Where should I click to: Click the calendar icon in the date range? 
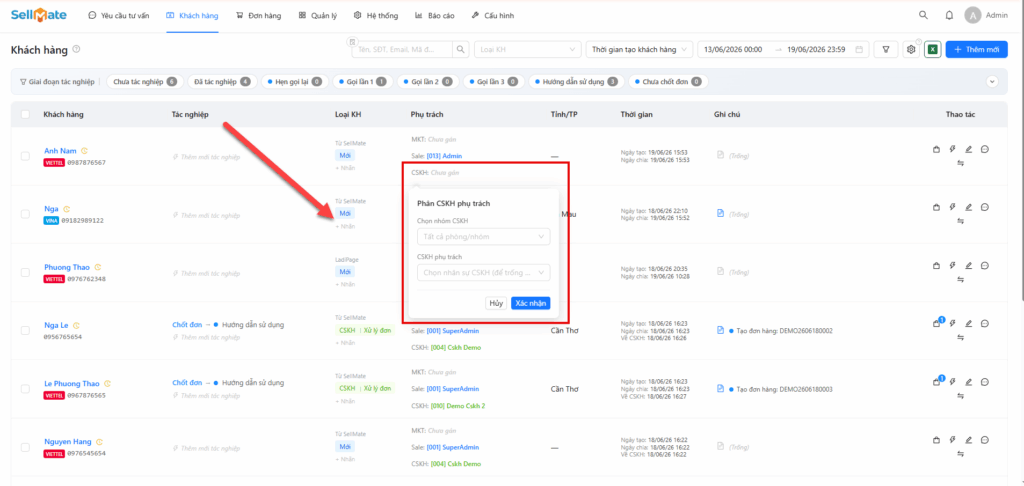859,49
